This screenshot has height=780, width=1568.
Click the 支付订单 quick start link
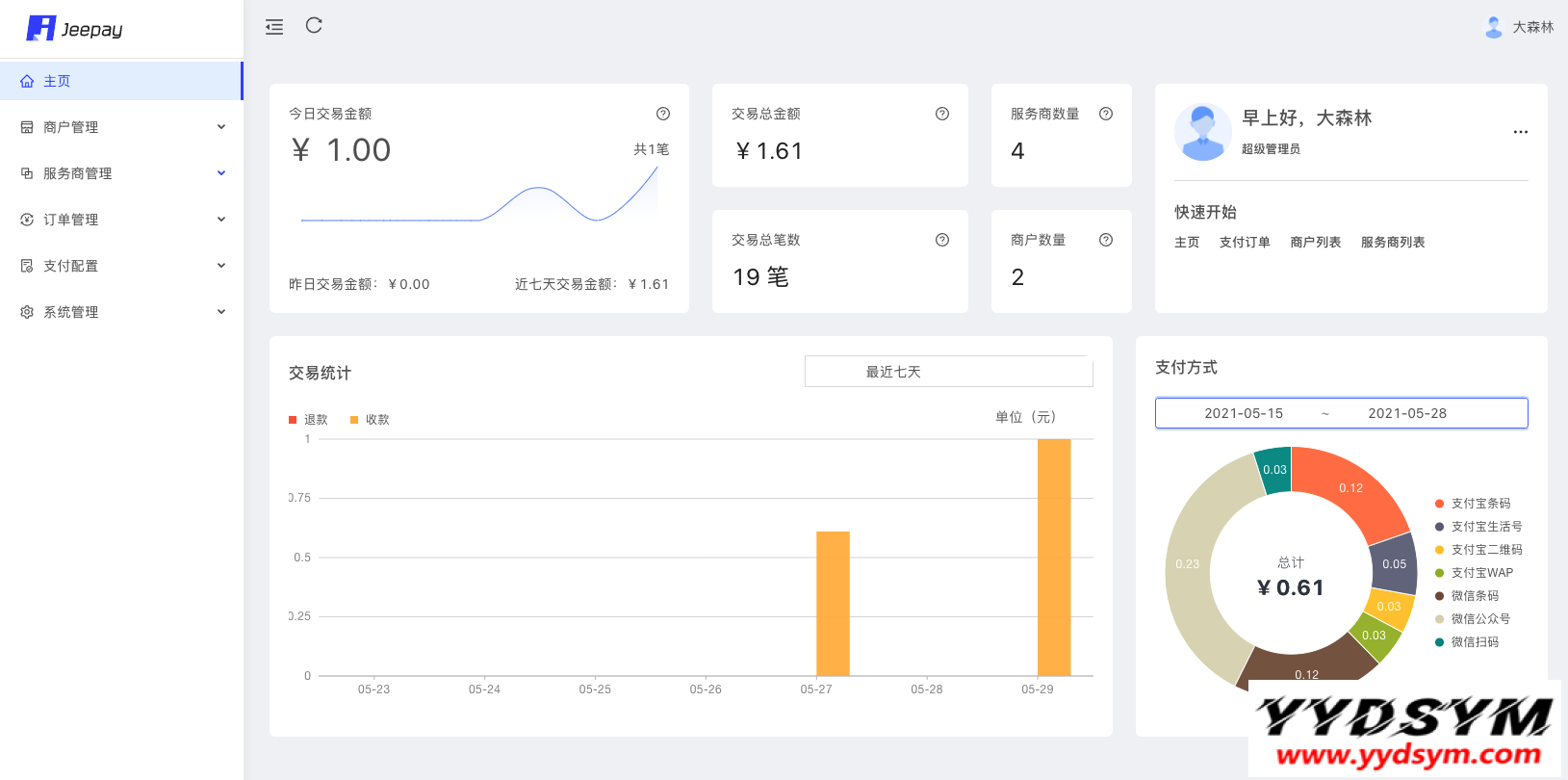click(1245, 243)
